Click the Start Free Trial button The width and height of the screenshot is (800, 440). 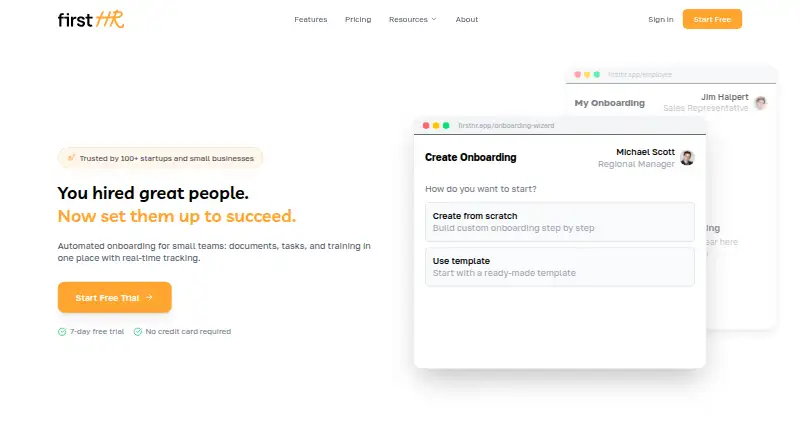tap(114, 298)
